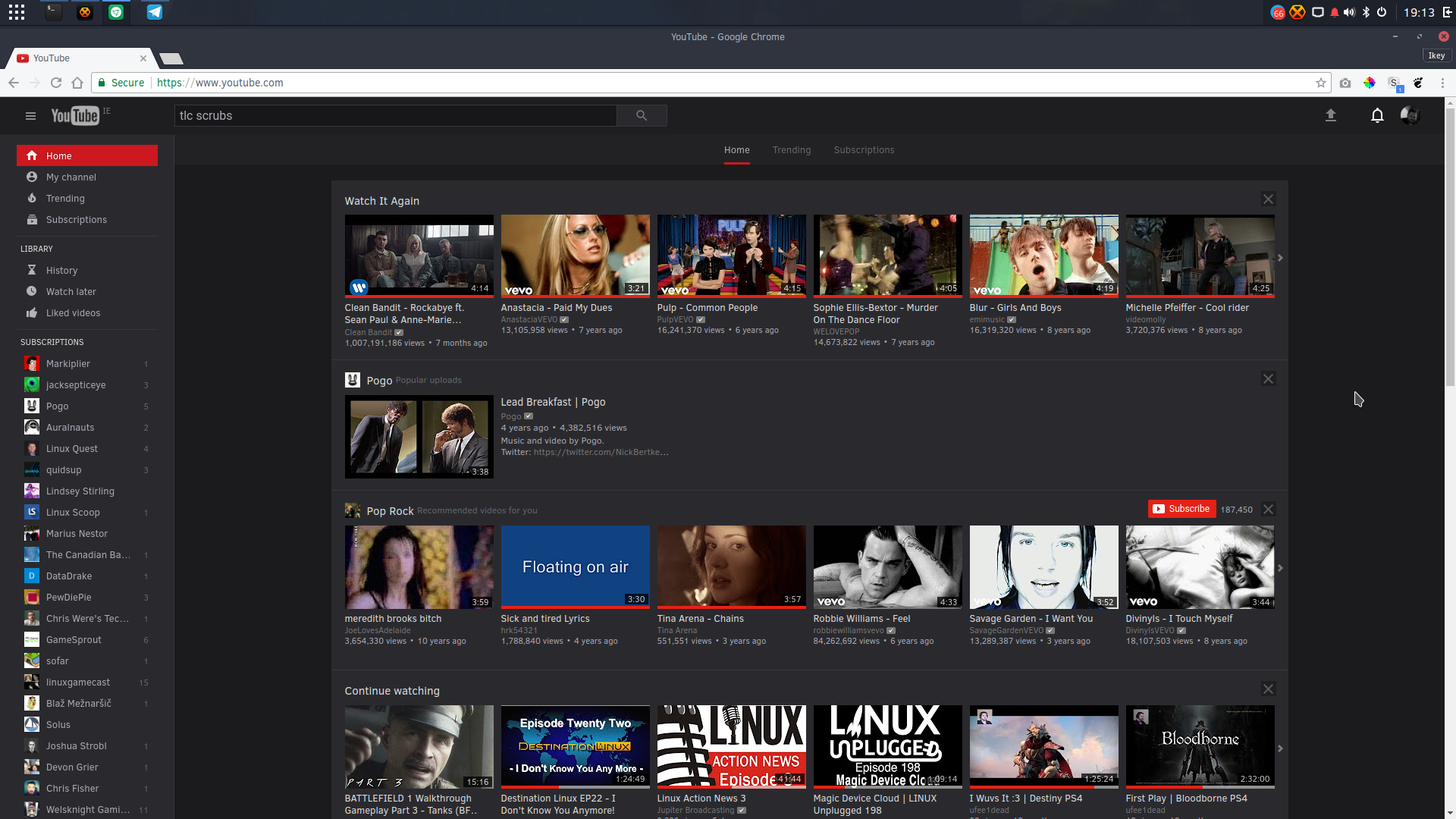Subscribe to the Pop Rock channel
1456x819 pixels.
coord(1181,509)
